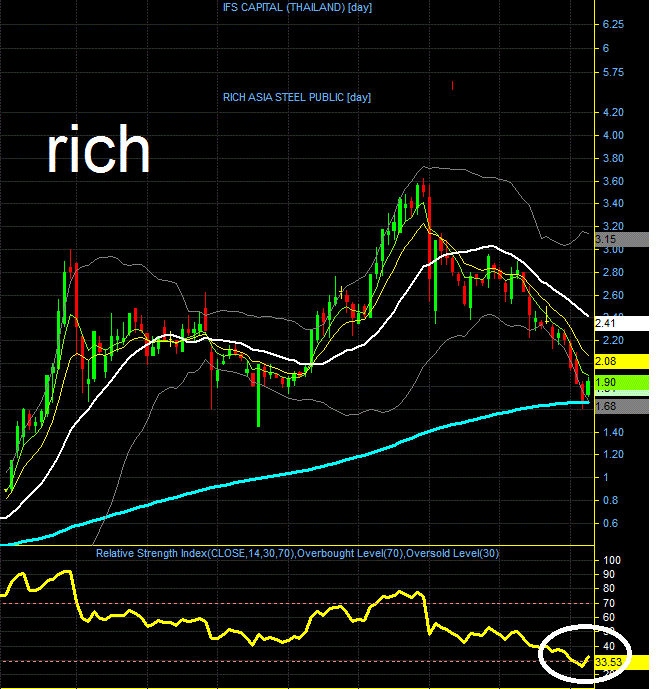This screenshot has height=689, width=659.
Task: Click the 70 overbought level on RSI axis
Action: tap(608, 603)
